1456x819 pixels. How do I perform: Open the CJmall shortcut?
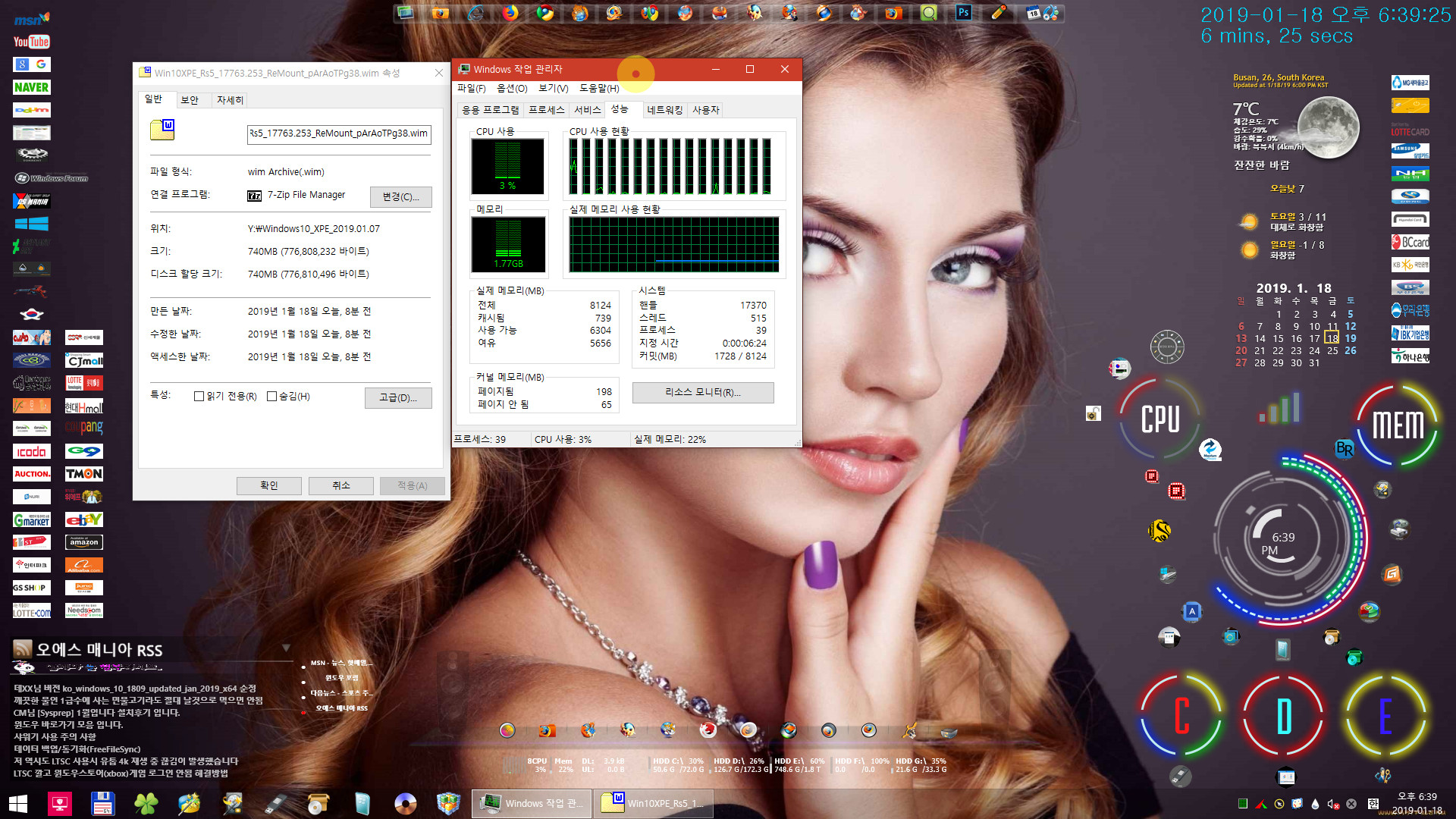coord(84,360)
